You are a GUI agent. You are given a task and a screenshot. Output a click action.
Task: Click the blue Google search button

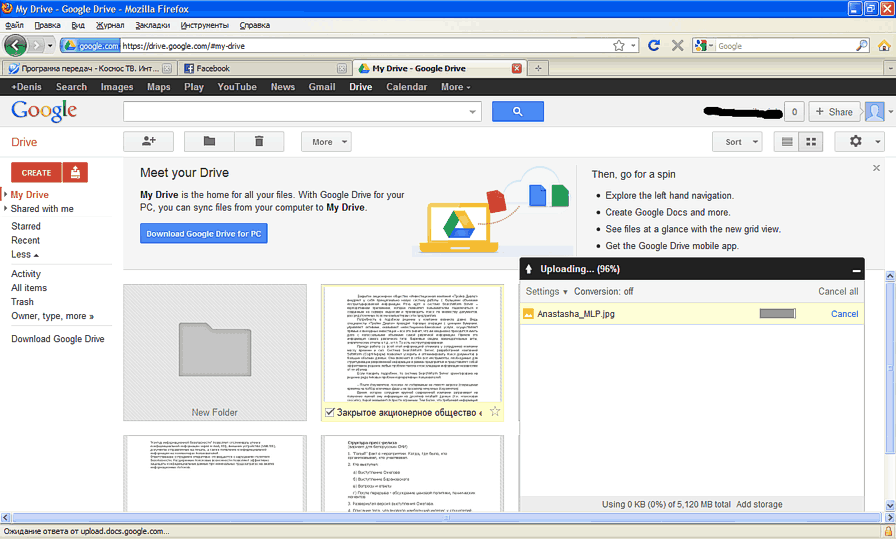pos(518,111)
